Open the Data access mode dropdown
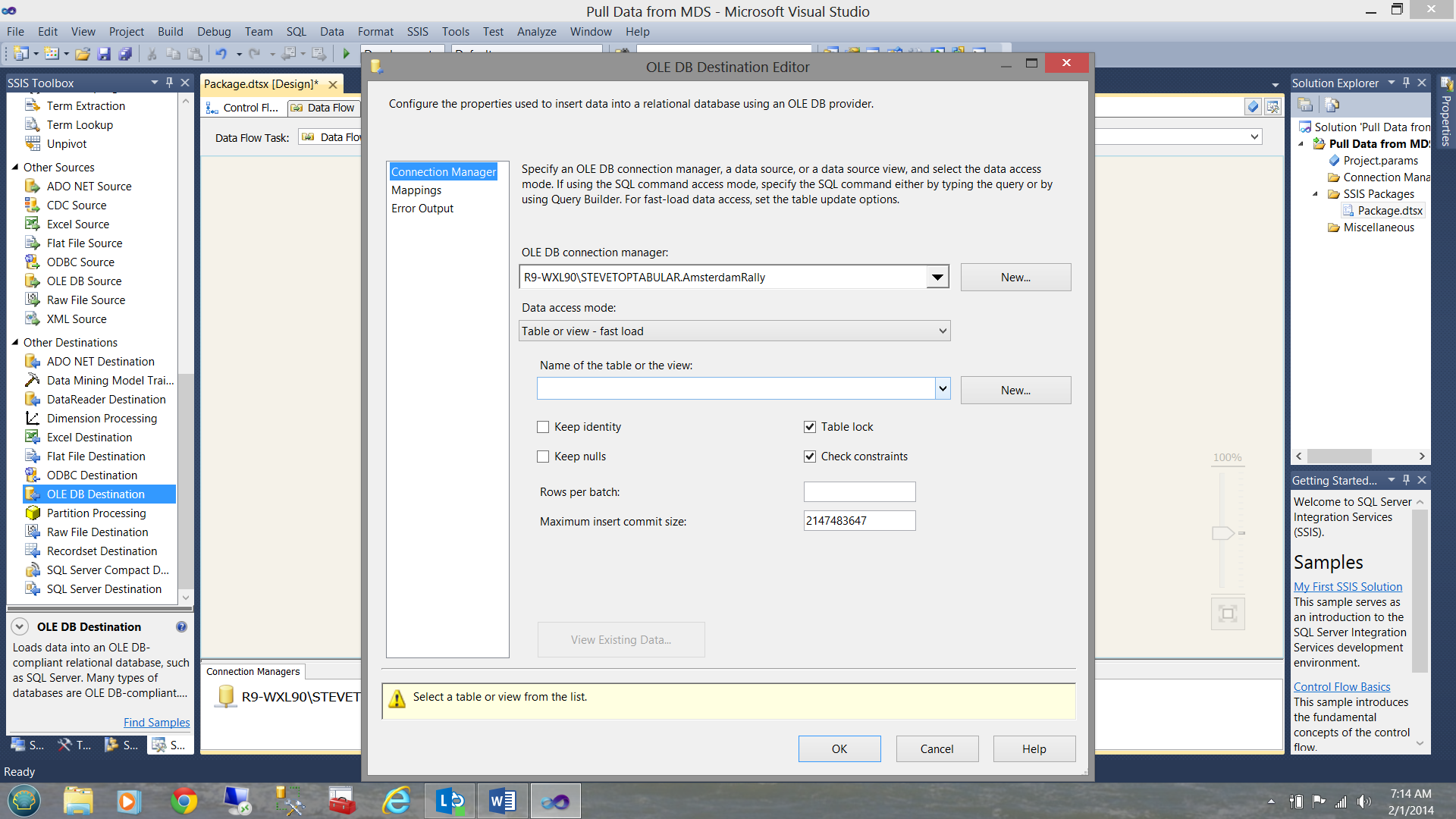The image size is (1456, 819). pyautogui.click(x=942, y=331)
